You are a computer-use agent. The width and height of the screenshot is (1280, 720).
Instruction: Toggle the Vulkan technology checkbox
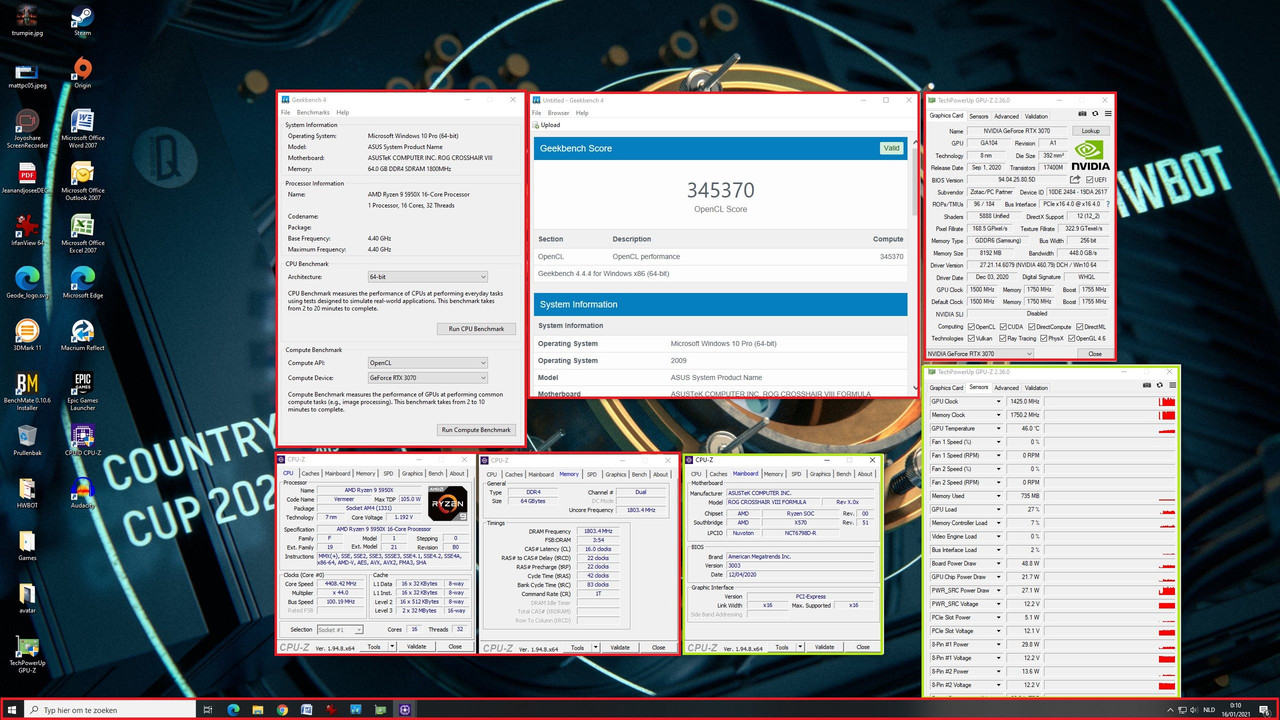(x=971, y=338)
